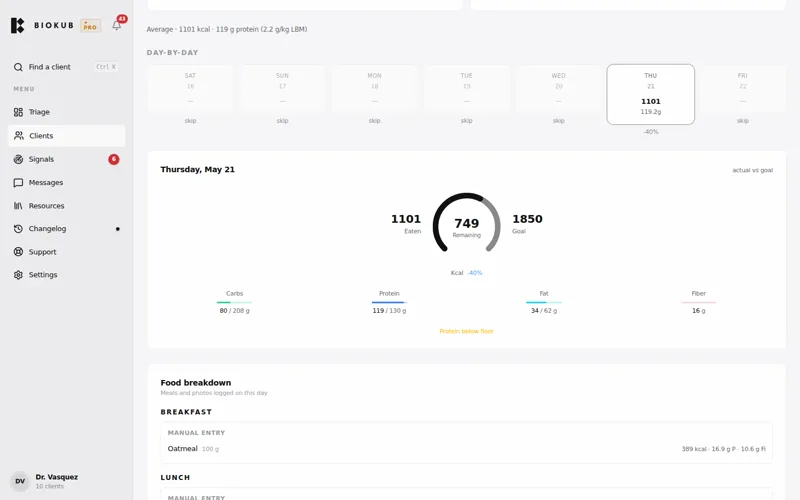Click the Triage grid icon
This screenshot has height=500, width=800.
click(18, 112)
